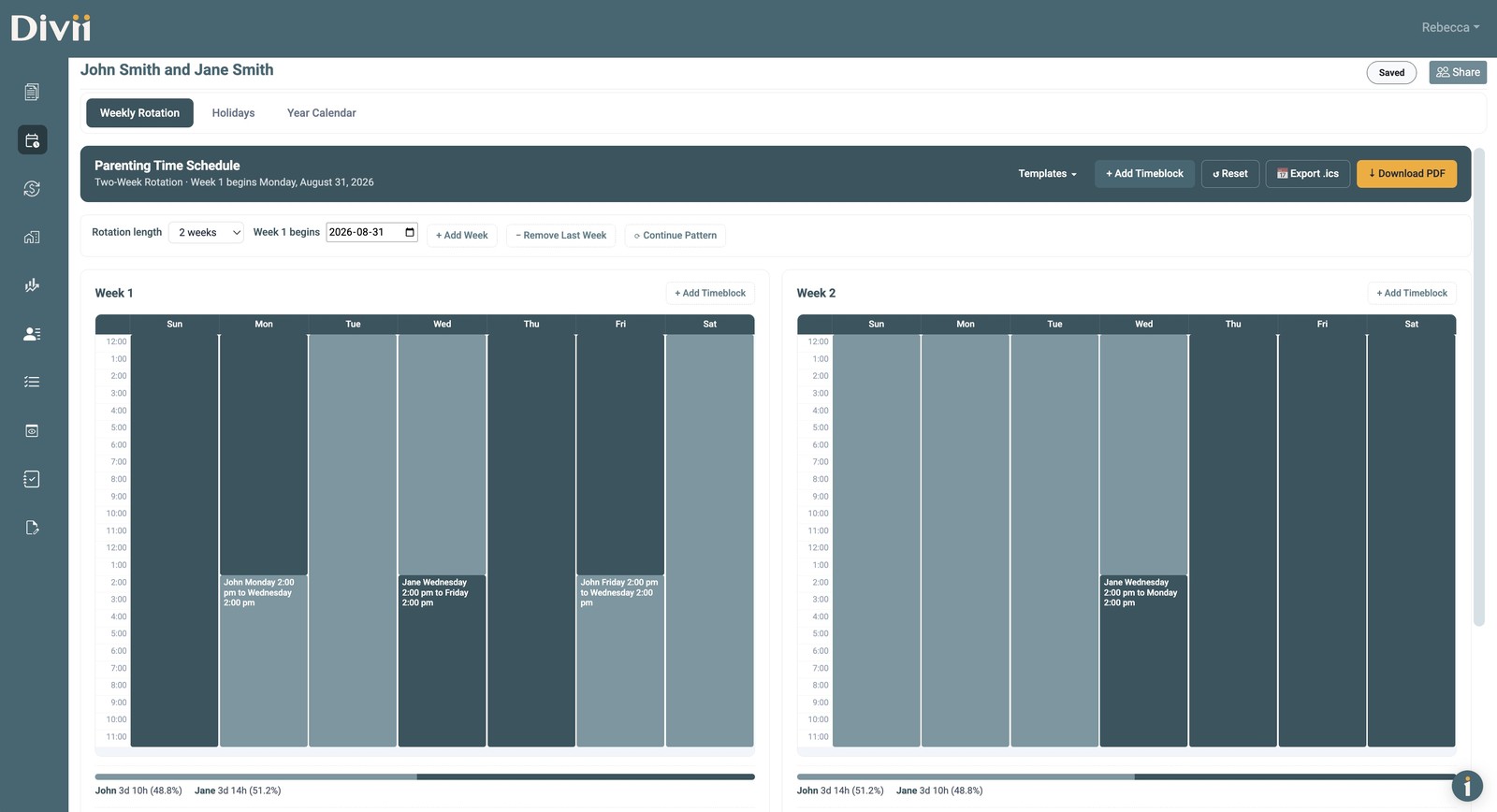Click the round info icon at bottom right
Image resolution: width=1497 pixels, height=812 pixels.
(x=1467, y=786)
